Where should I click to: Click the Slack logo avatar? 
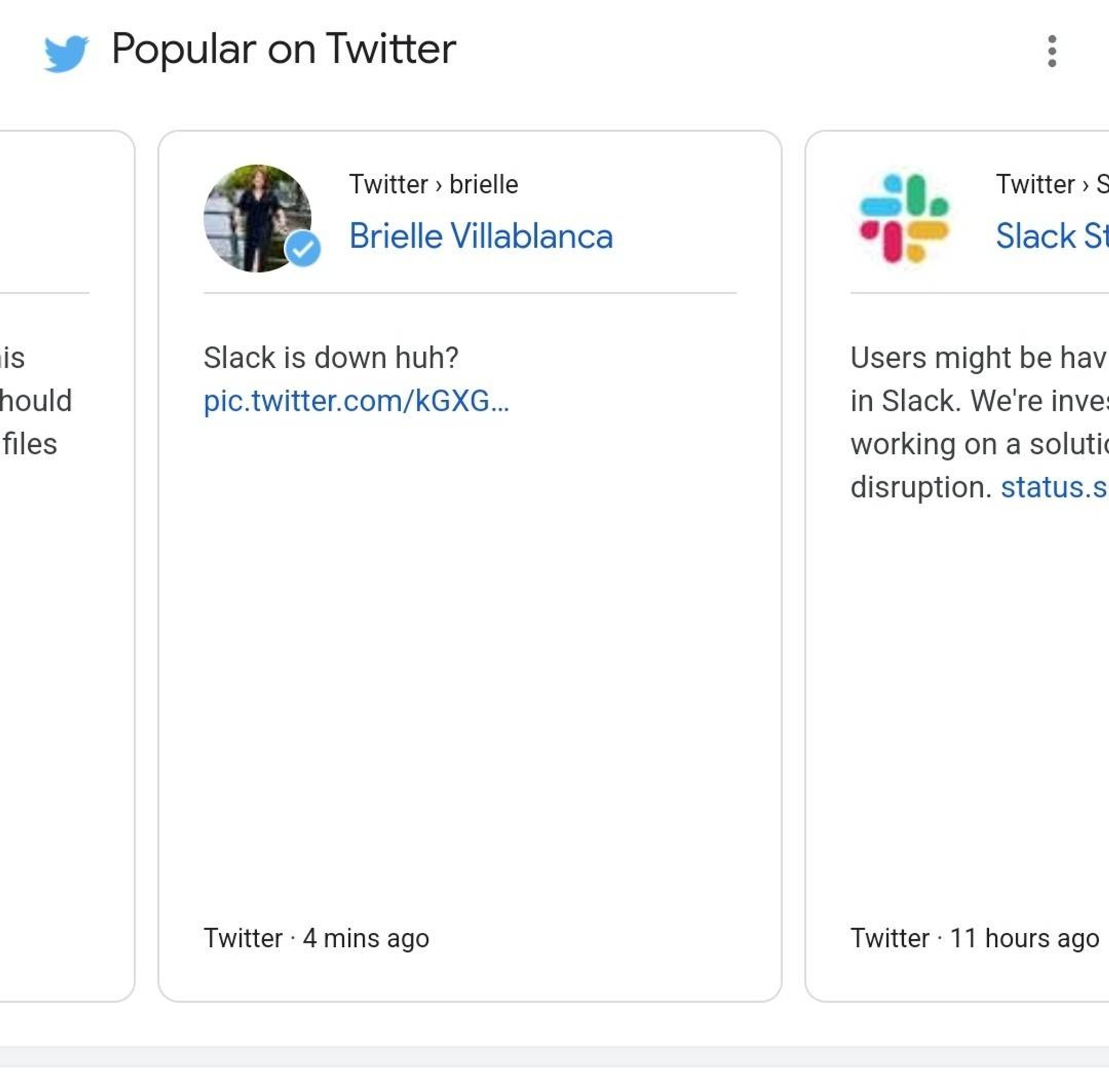(904, 218)
